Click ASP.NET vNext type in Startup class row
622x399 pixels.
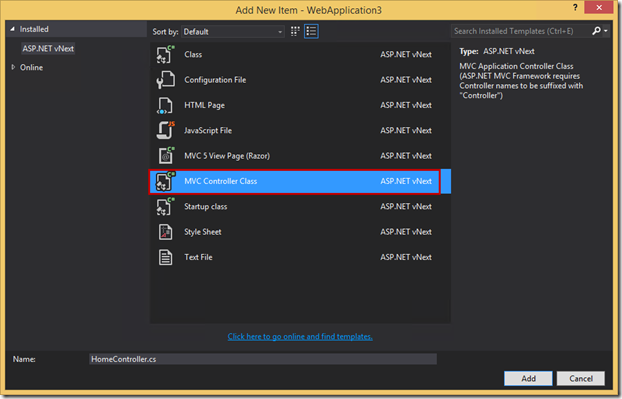click(406, 207)
